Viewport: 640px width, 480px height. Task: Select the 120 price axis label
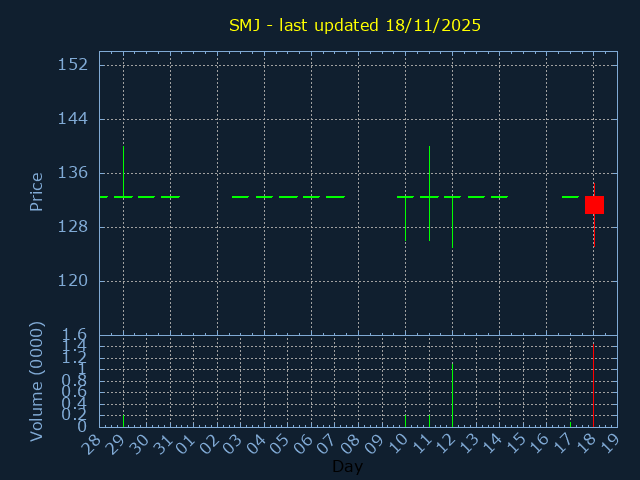pos(73,281)
